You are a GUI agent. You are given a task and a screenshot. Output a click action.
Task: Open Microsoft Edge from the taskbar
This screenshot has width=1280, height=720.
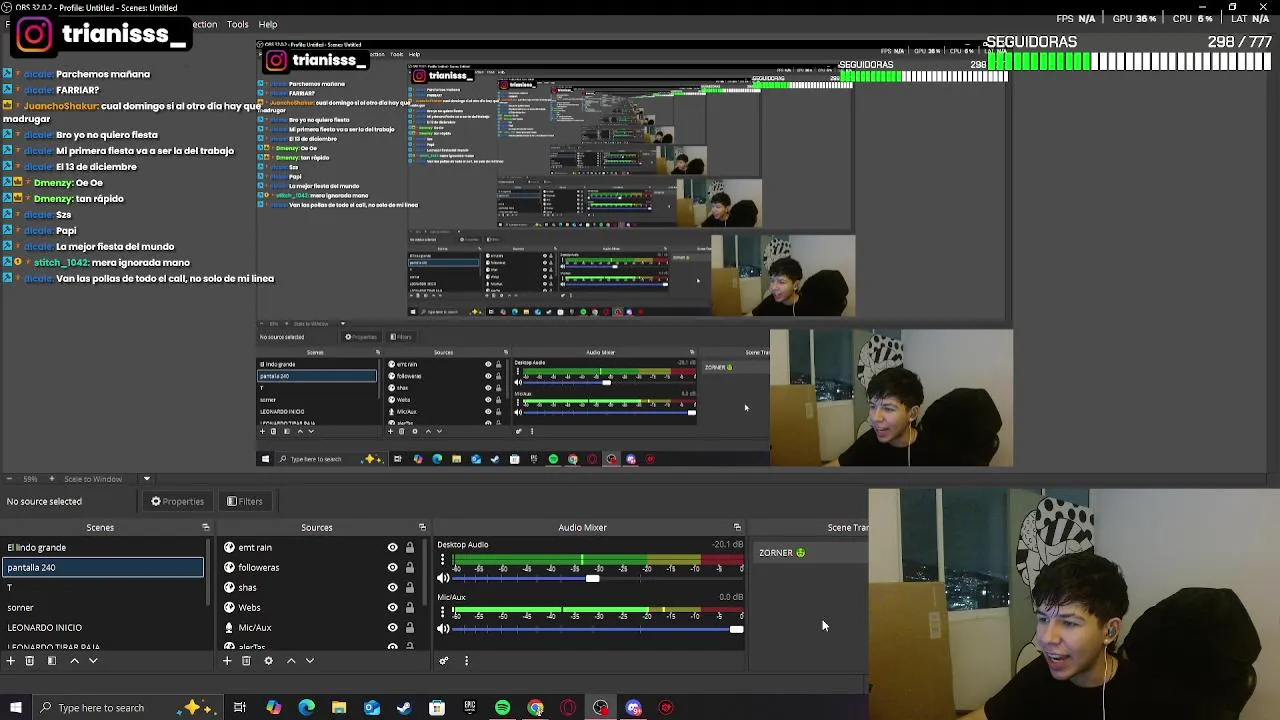pyautogui.click(x=306, y=708)
